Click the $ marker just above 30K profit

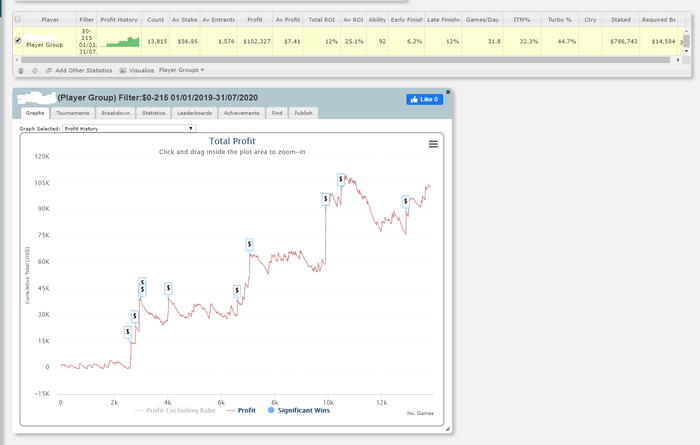point(135,316)
